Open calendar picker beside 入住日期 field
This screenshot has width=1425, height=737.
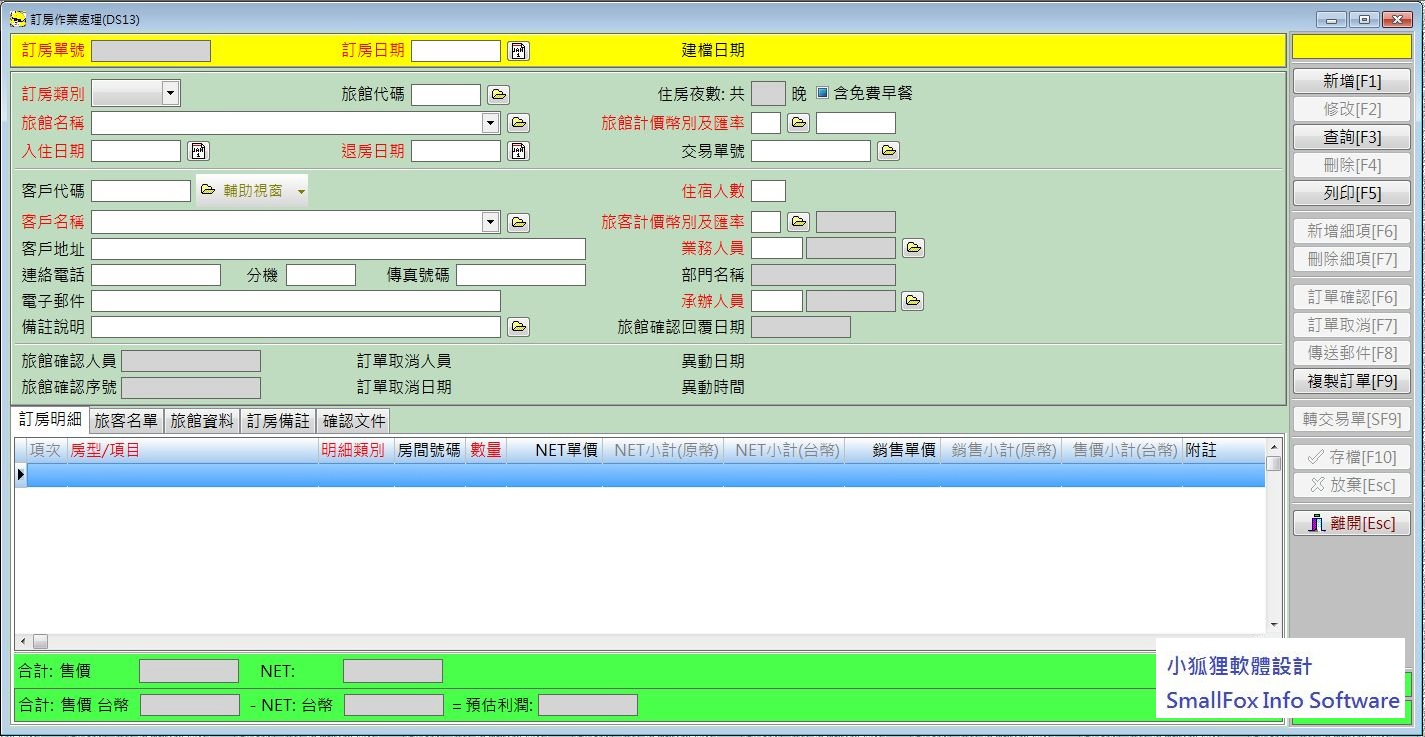[x=199, y=151]
